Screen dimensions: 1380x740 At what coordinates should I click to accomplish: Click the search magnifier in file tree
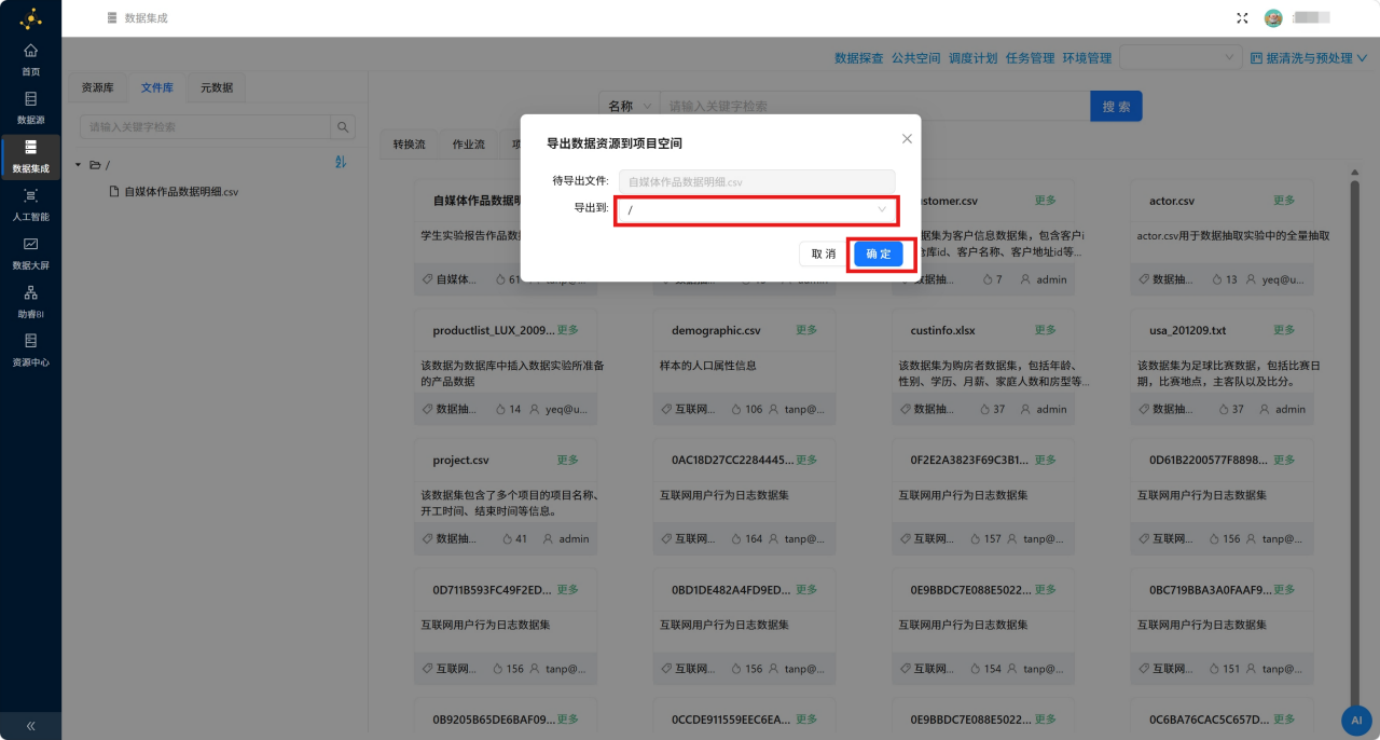tap(343, 127)
